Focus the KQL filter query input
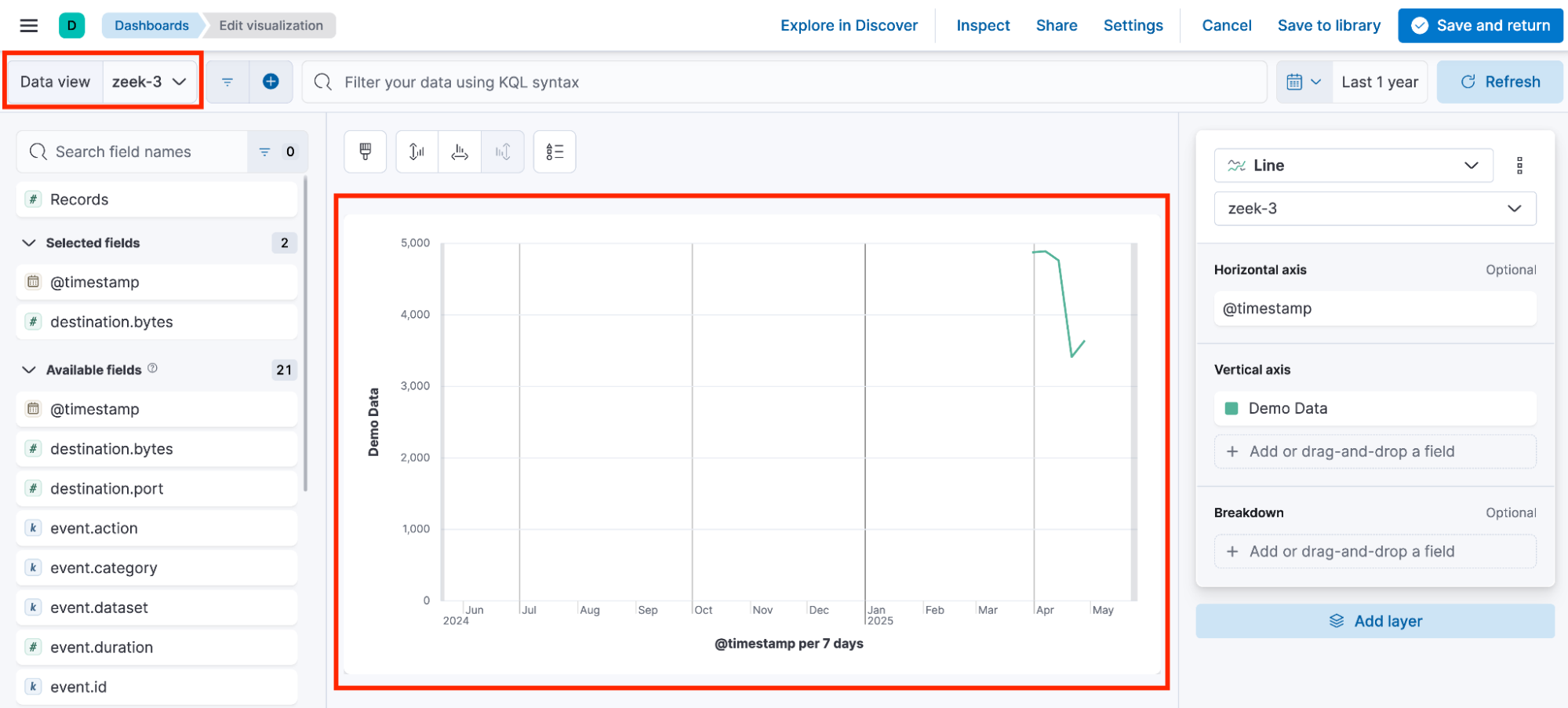 click(784, 82)
